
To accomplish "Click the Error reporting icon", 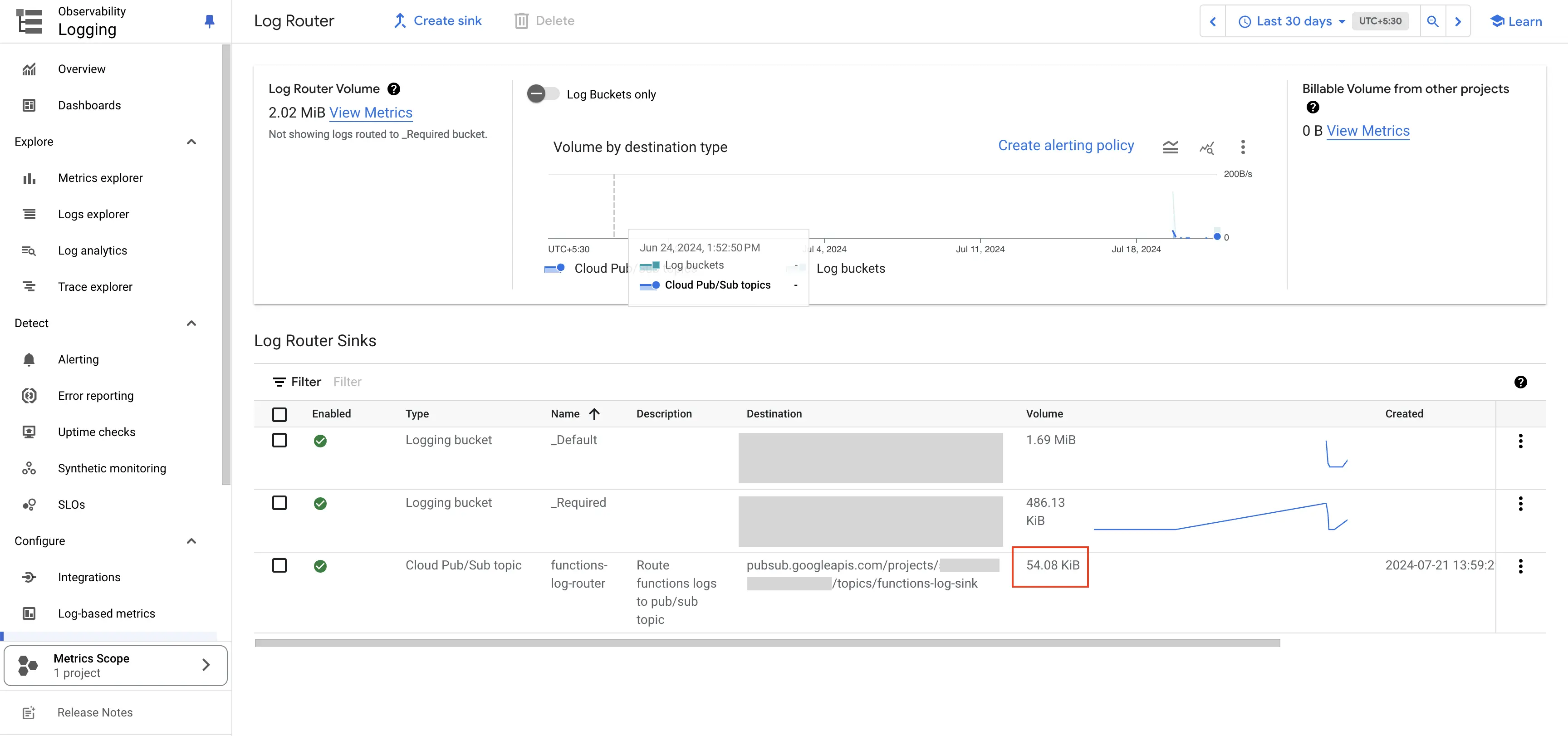I will (x=29, y=396).
